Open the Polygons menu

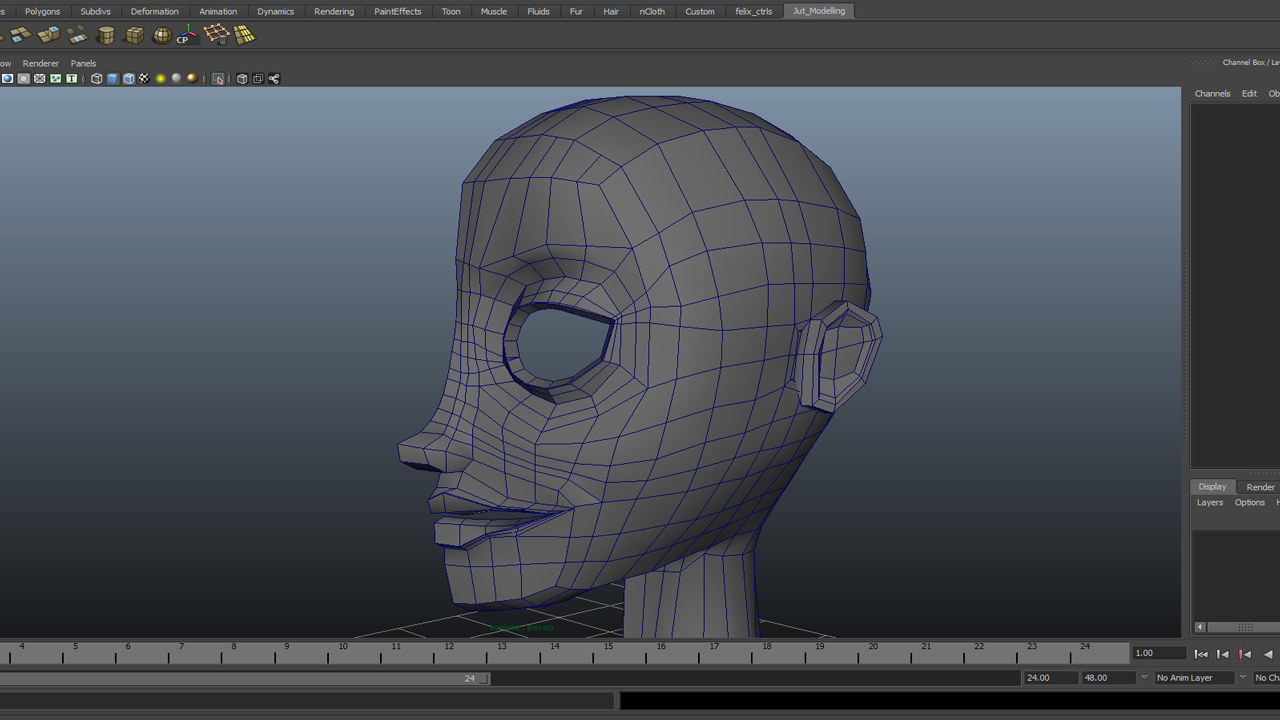click(42, 11)
